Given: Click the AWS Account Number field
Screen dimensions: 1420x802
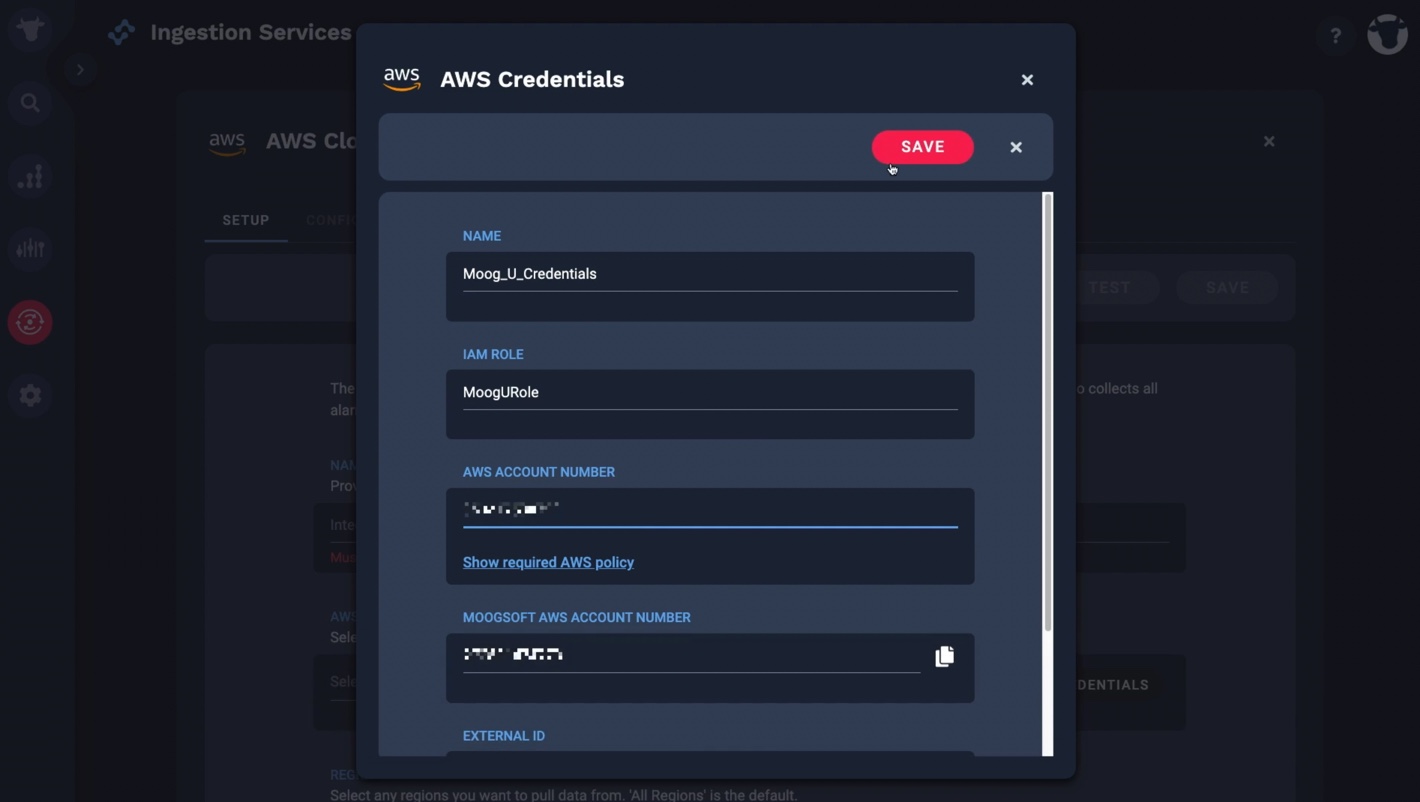Looking at the screenshot, I should [710, 510].
